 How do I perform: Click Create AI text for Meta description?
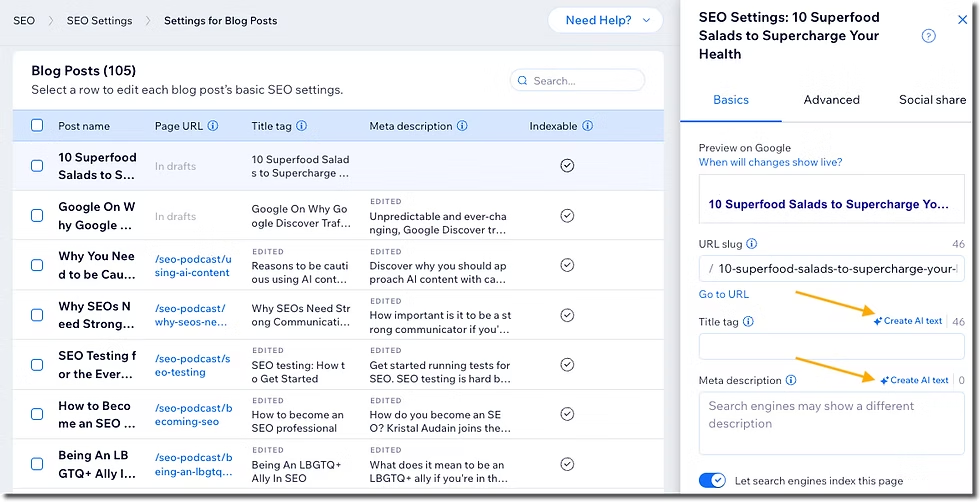[x=914, y=380]
